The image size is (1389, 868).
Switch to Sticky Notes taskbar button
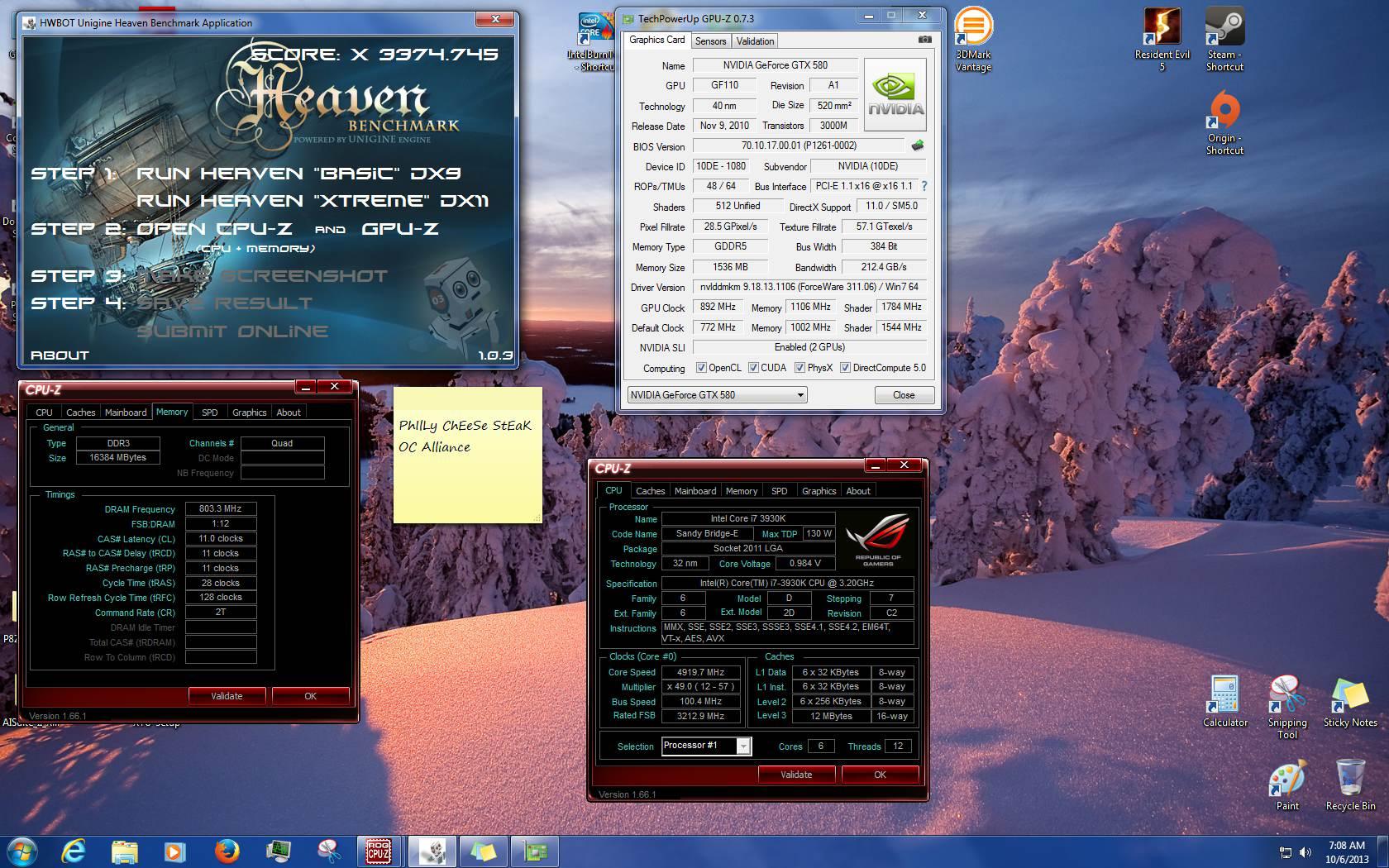482,851
